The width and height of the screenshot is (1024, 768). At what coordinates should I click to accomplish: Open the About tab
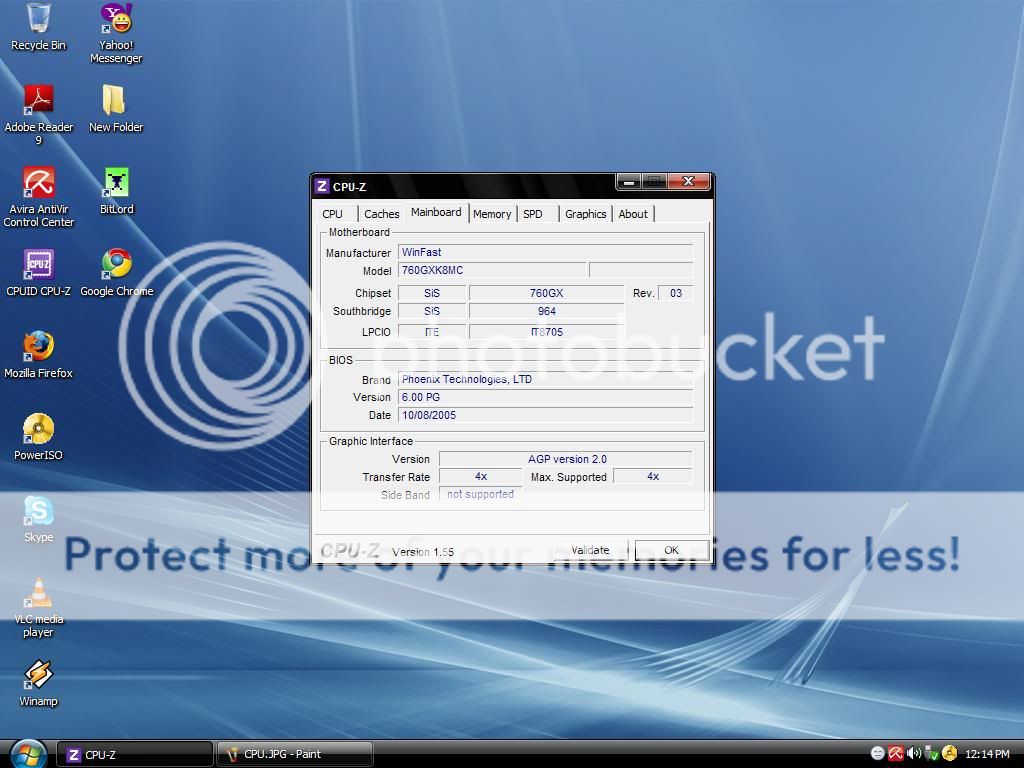coord(633,214)
